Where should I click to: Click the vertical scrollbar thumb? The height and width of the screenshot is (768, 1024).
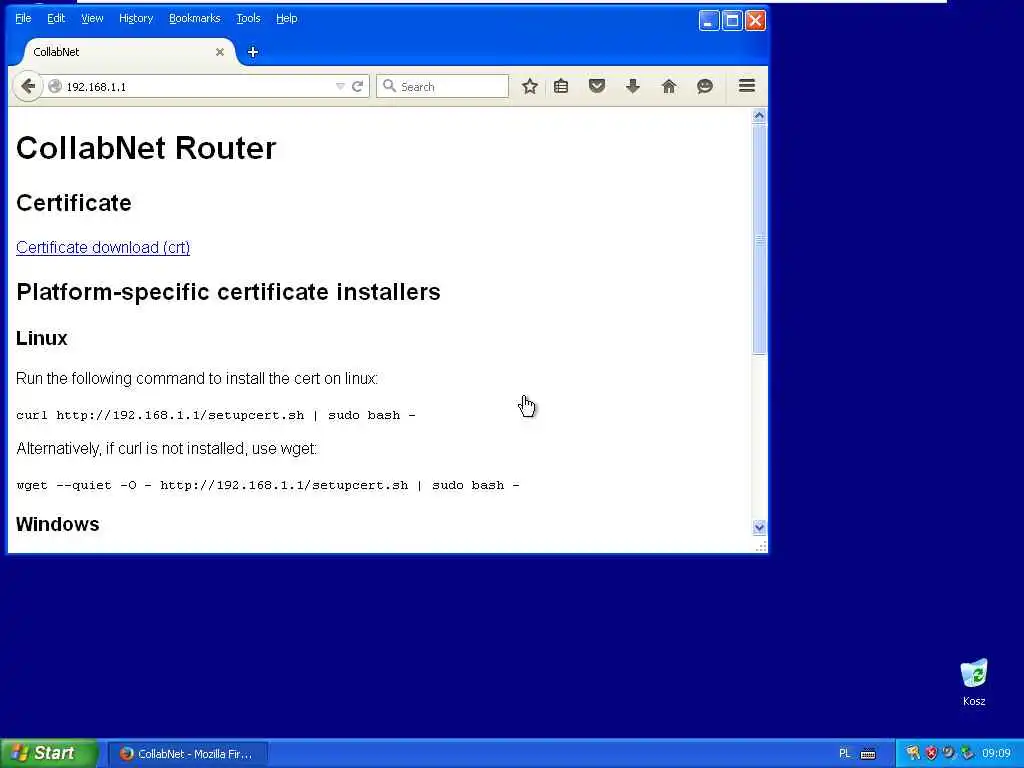(759, 239)
